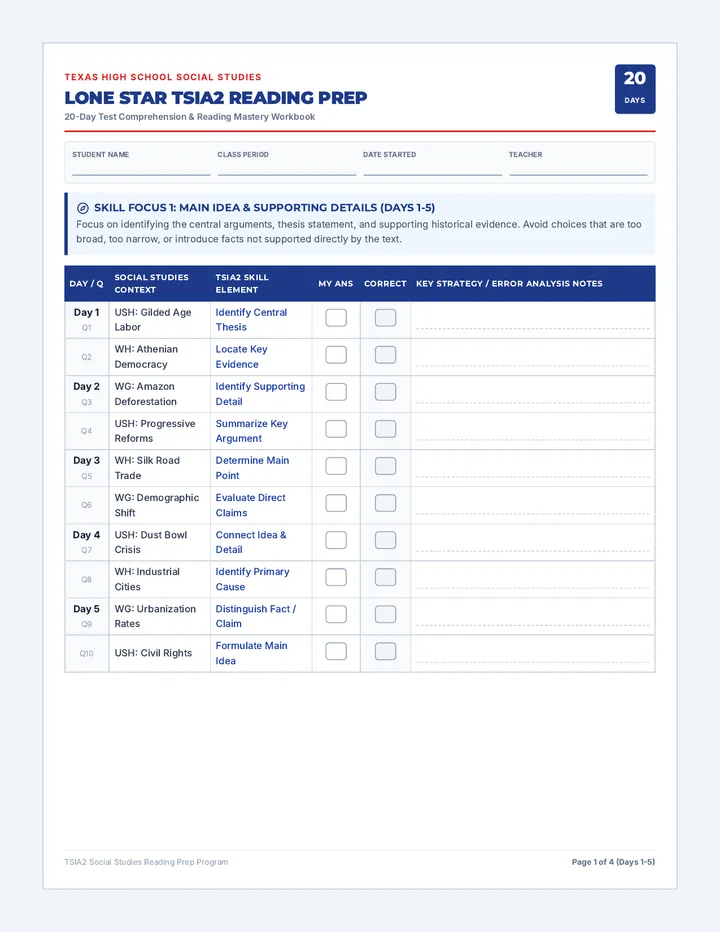
Task: Click the 'Day 5' Q9 cell
Action: 87,616
